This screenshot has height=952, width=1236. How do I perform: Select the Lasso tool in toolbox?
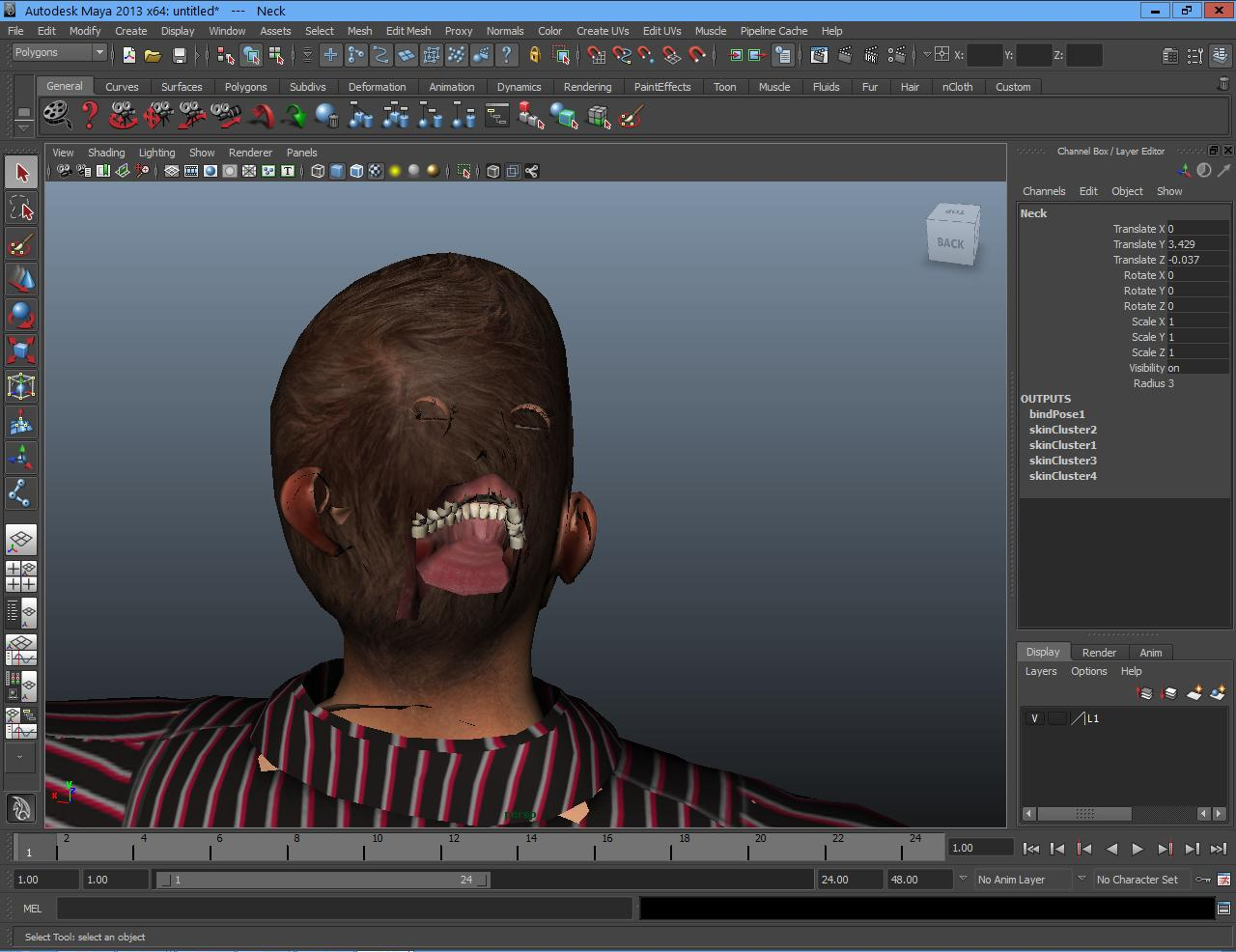pos(21,209)
